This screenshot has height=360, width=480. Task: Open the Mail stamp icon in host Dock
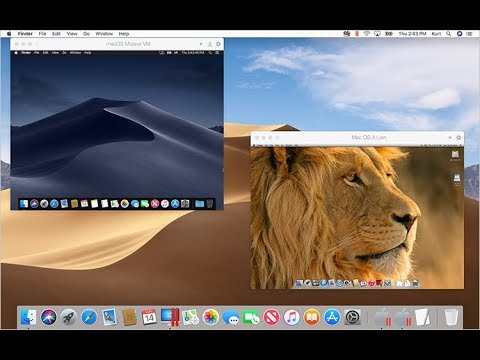pyautogui.click(x=109, y=317)
